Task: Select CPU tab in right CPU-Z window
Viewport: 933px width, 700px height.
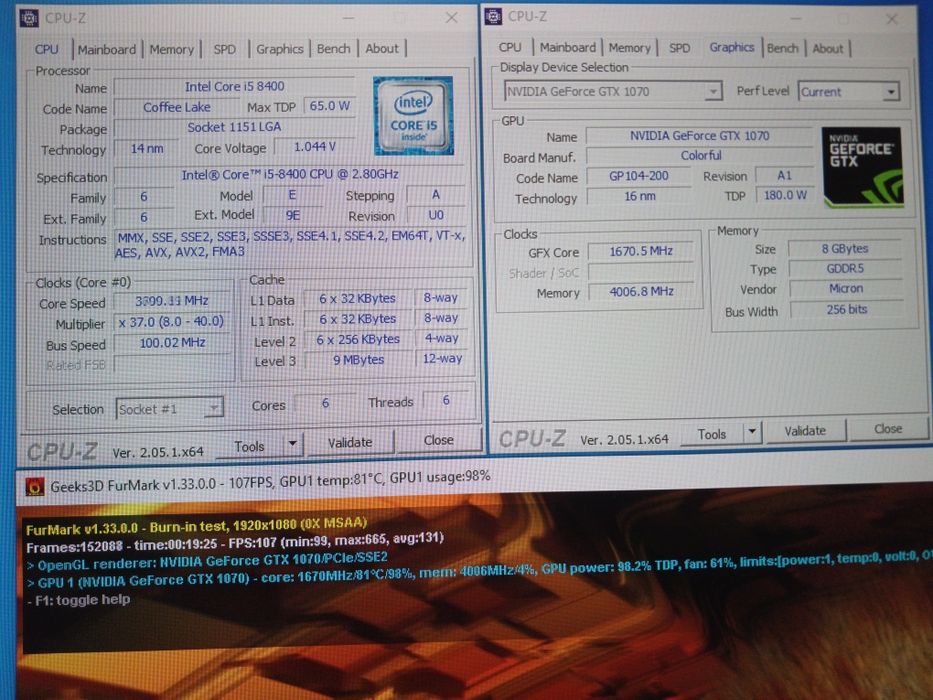Action: pos(510,47)
